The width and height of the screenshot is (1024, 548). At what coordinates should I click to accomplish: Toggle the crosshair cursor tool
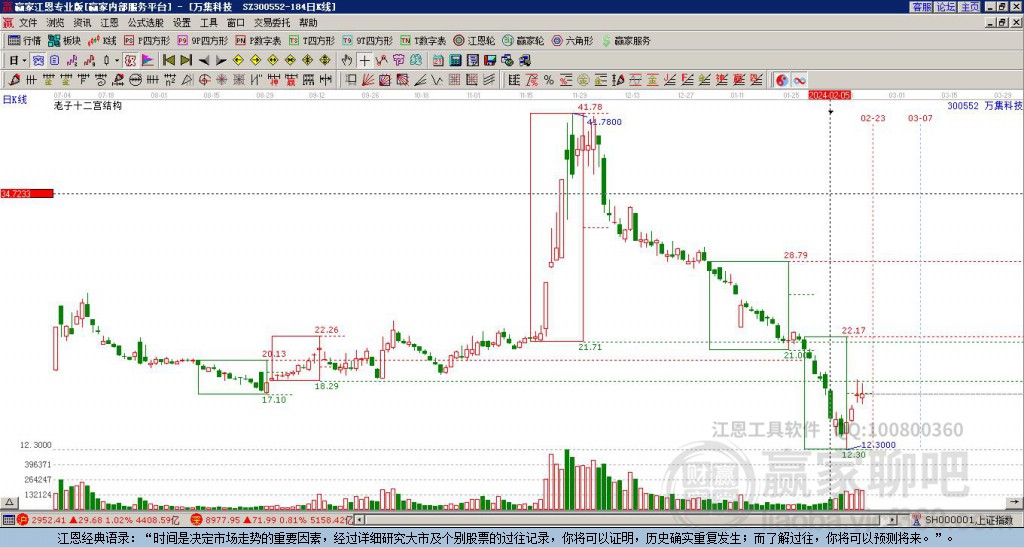pyautogui.click(x=364, y=61)
